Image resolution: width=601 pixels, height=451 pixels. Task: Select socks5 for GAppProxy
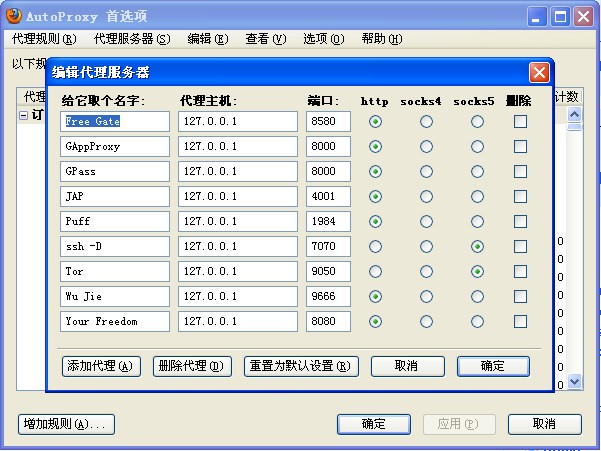pos(477,146)
